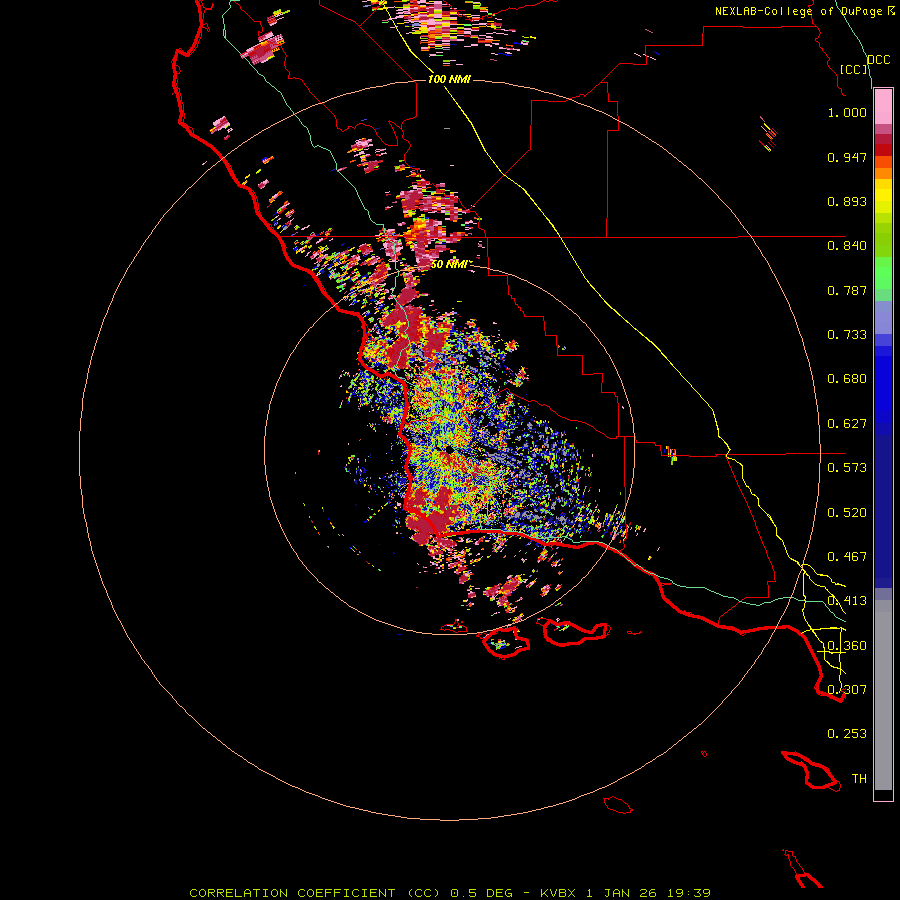The width and height of the screenshot is (900, 900).
Task: Select the 0.307 legend value
Action: tap(847, 690)
